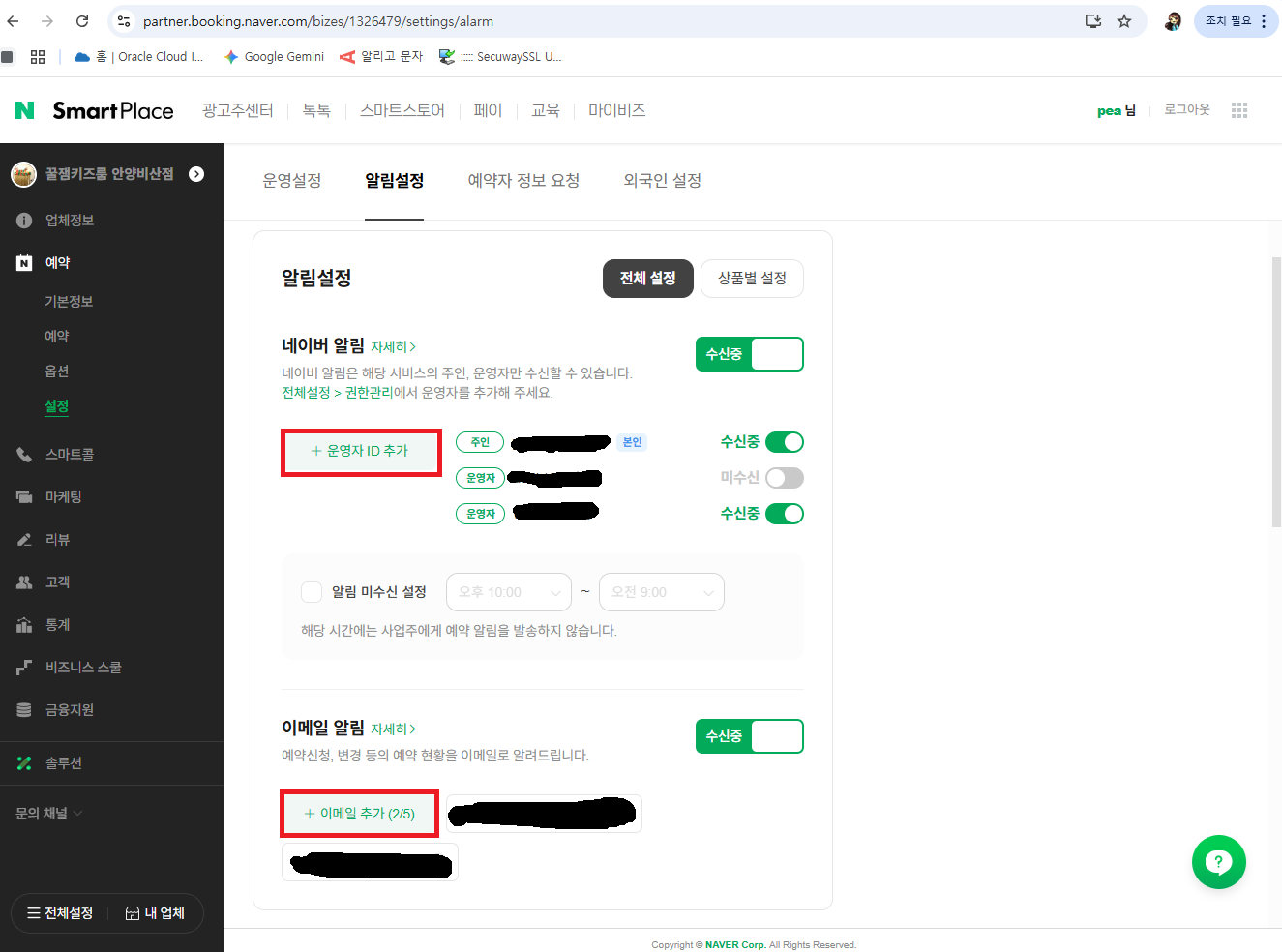Check the 알림 미수신 설정 checkbox
Image resolution: width=1282 pixels, height=952 pixels.
pos(312,591)
